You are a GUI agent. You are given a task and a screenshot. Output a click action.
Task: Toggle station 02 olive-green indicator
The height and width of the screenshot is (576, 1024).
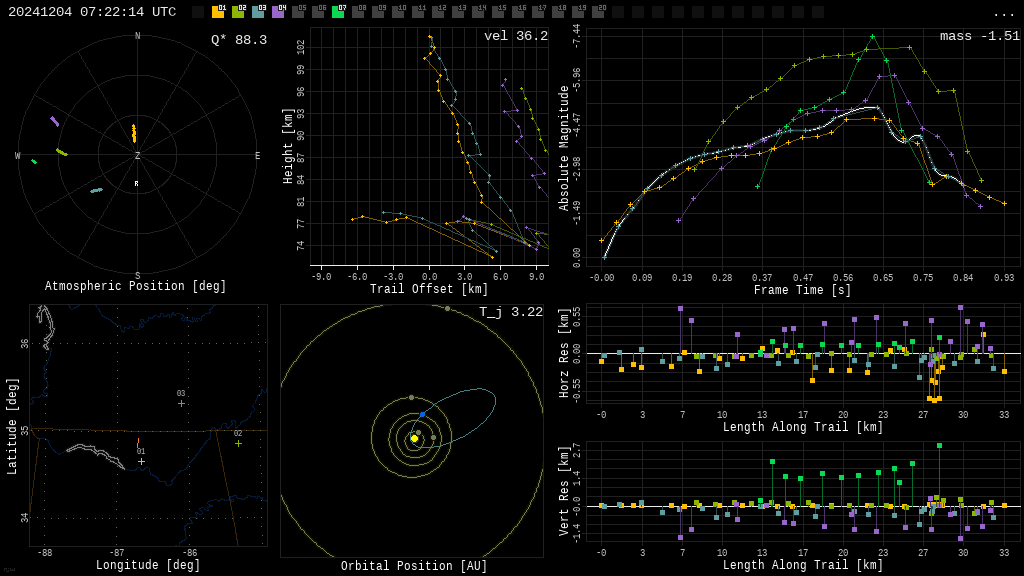click(x=238, y=12)
